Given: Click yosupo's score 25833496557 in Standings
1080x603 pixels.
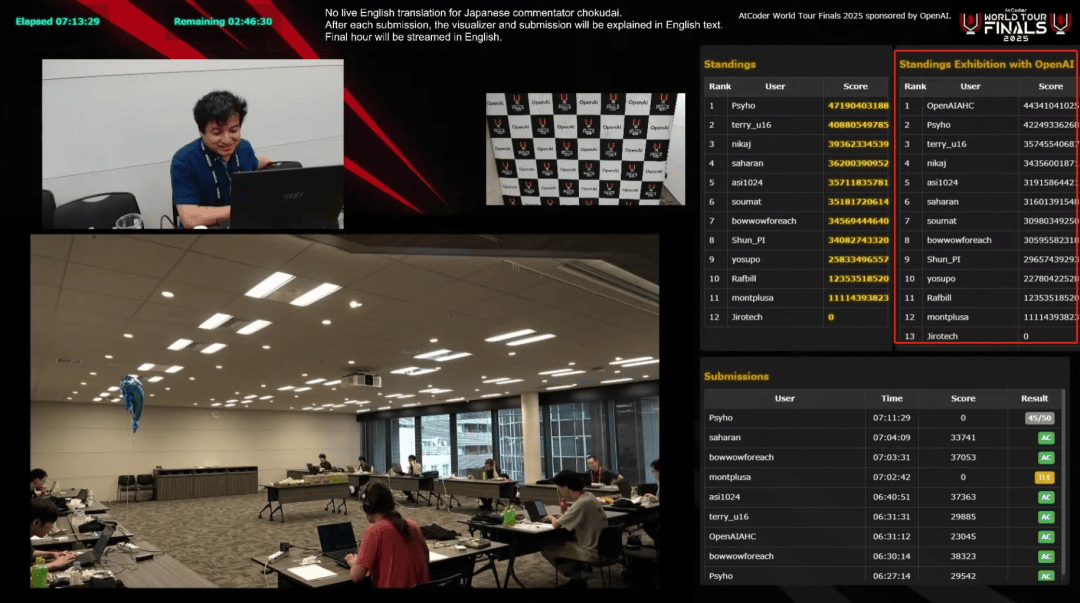Looking at the screenshot, I should (858, 260).
